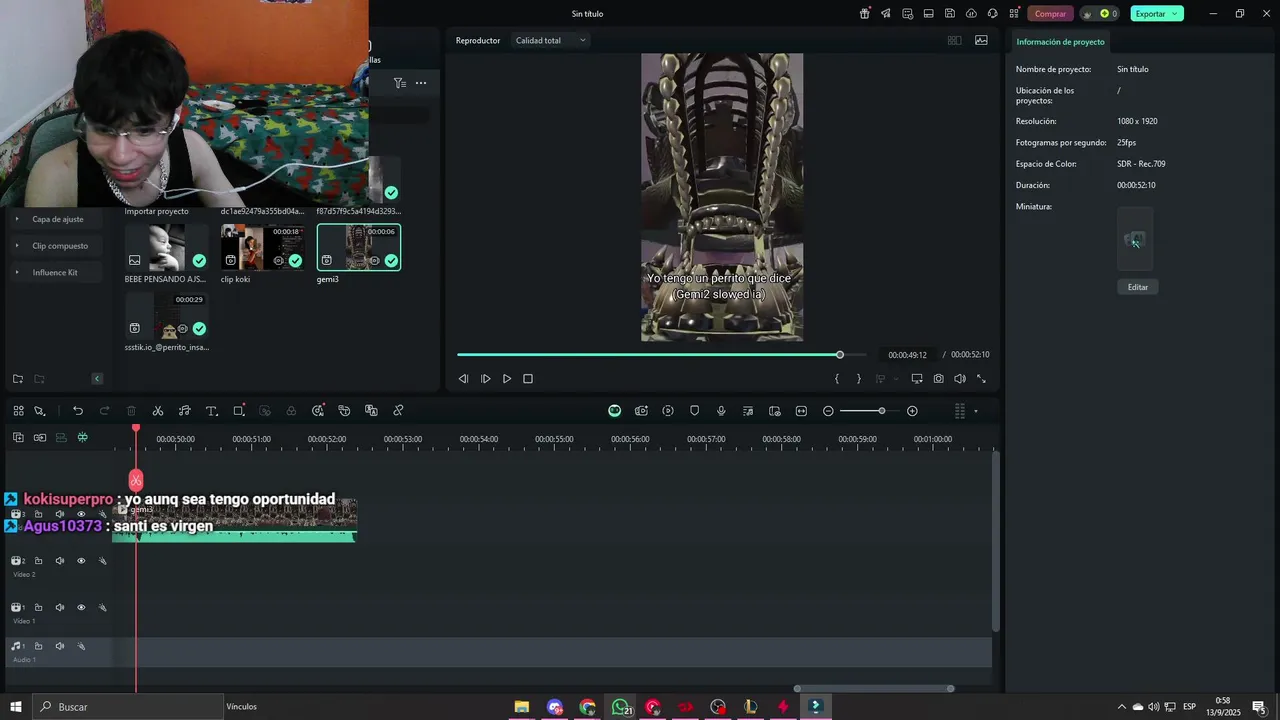Mute the Video 2 track speaker

click(60, 561)
